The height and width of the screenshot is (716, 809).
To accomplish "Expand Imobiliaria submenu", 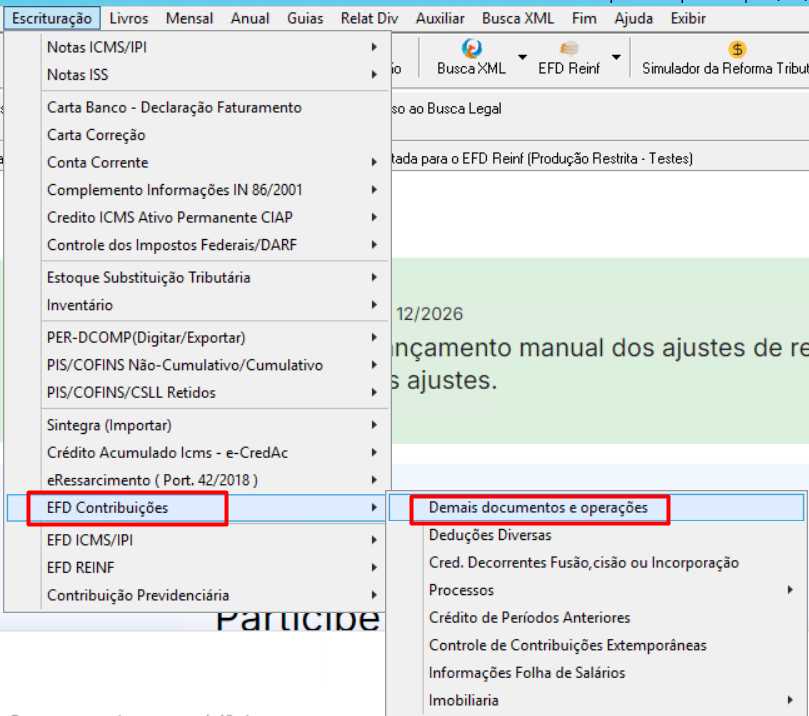I will [x=596, y=700].
